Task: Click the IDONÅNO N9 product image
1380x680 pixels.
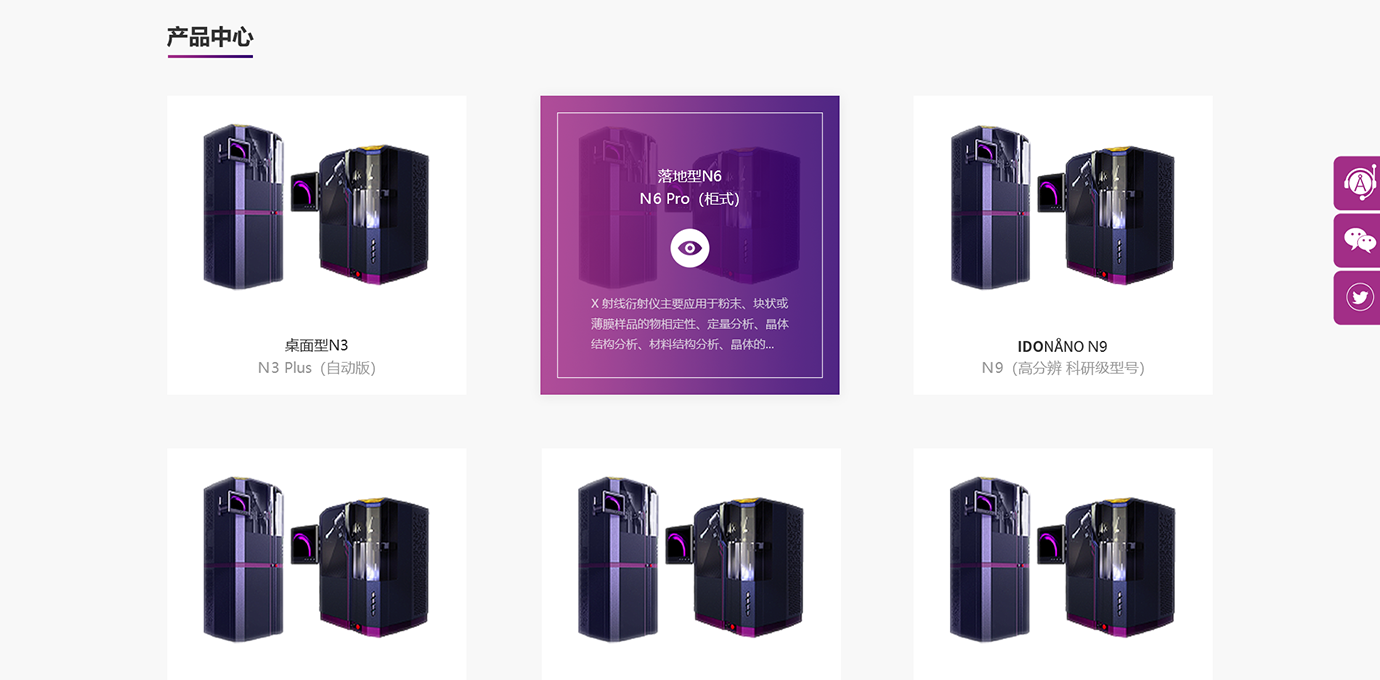Action: 1063,207
